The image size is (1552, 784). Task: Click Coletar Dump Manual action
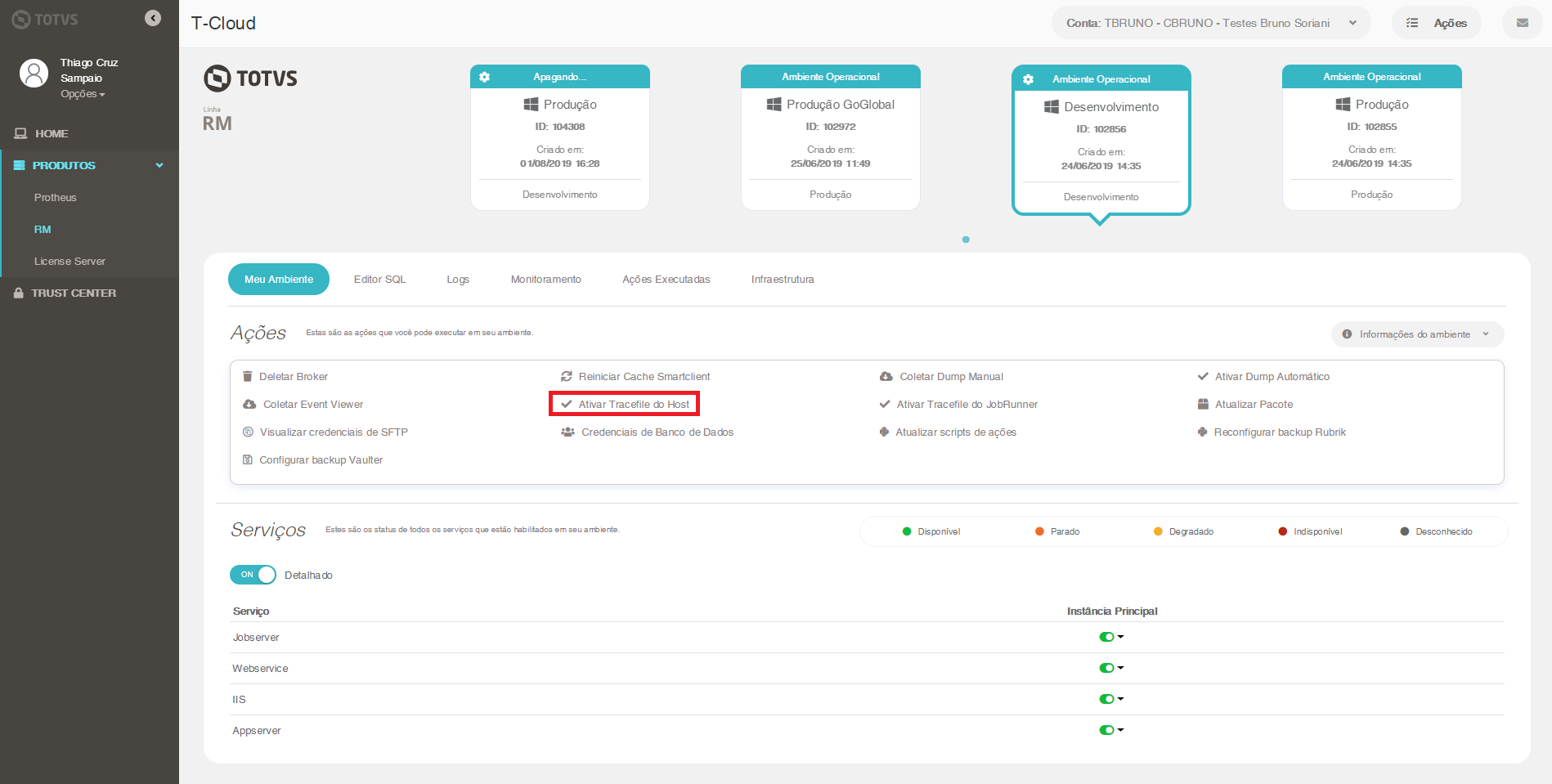(x=942, y=376)
